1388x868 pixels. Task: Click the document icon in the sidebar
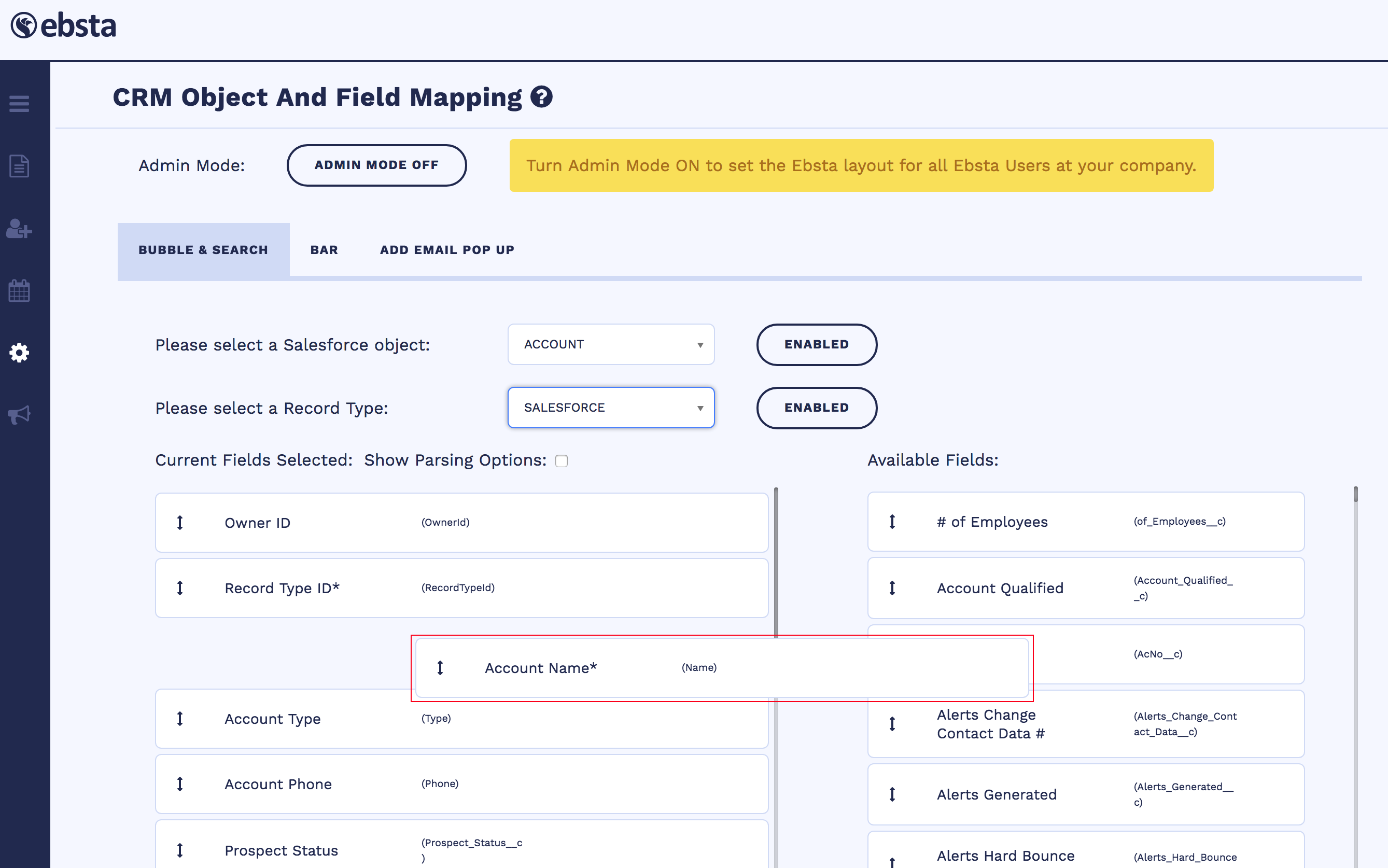pyautogui.click(x=19, y=166)
